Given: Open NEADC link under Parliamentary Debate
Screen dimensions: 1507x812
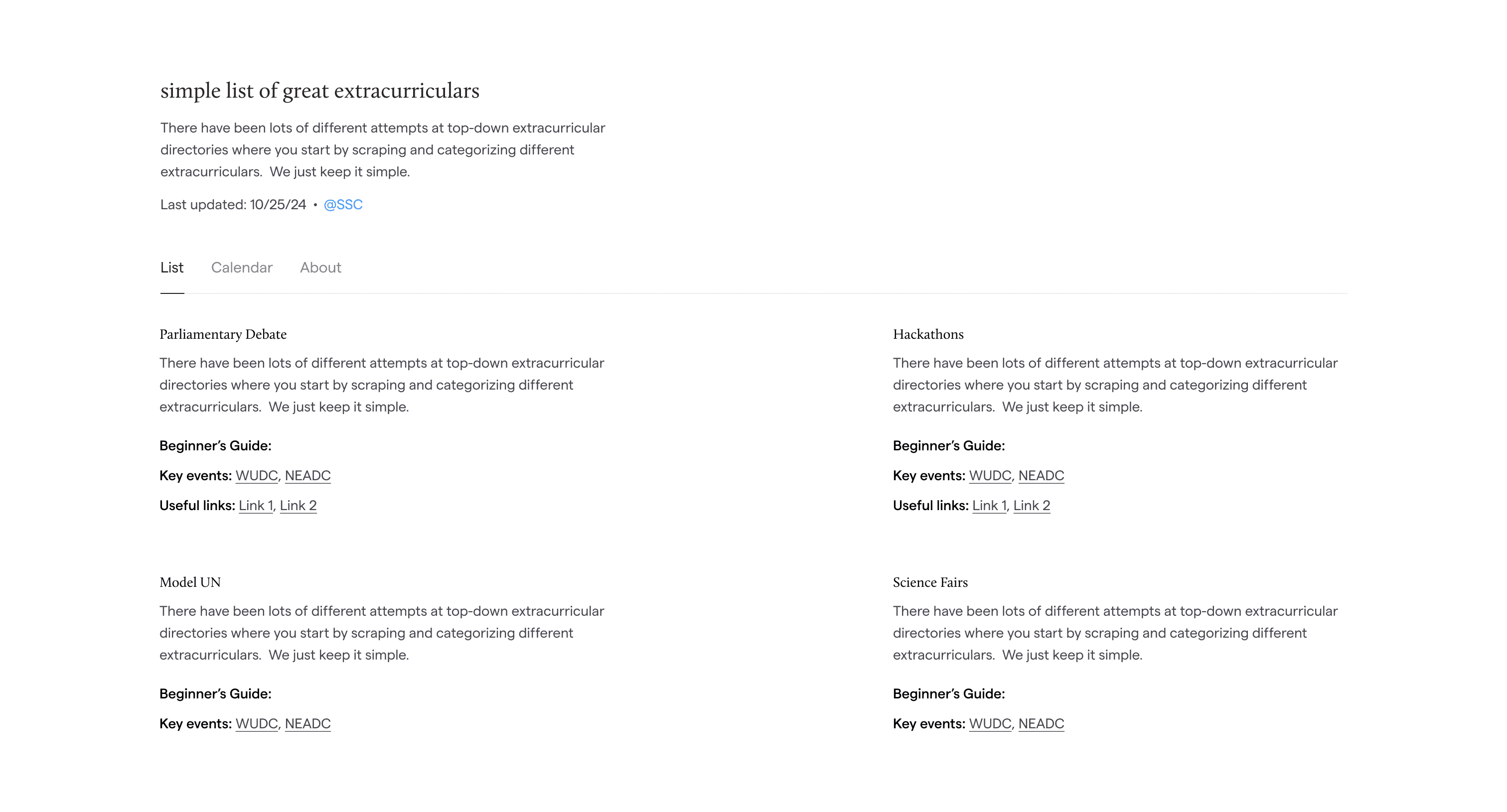Looking at the screenshot, I should coord(307,475).
